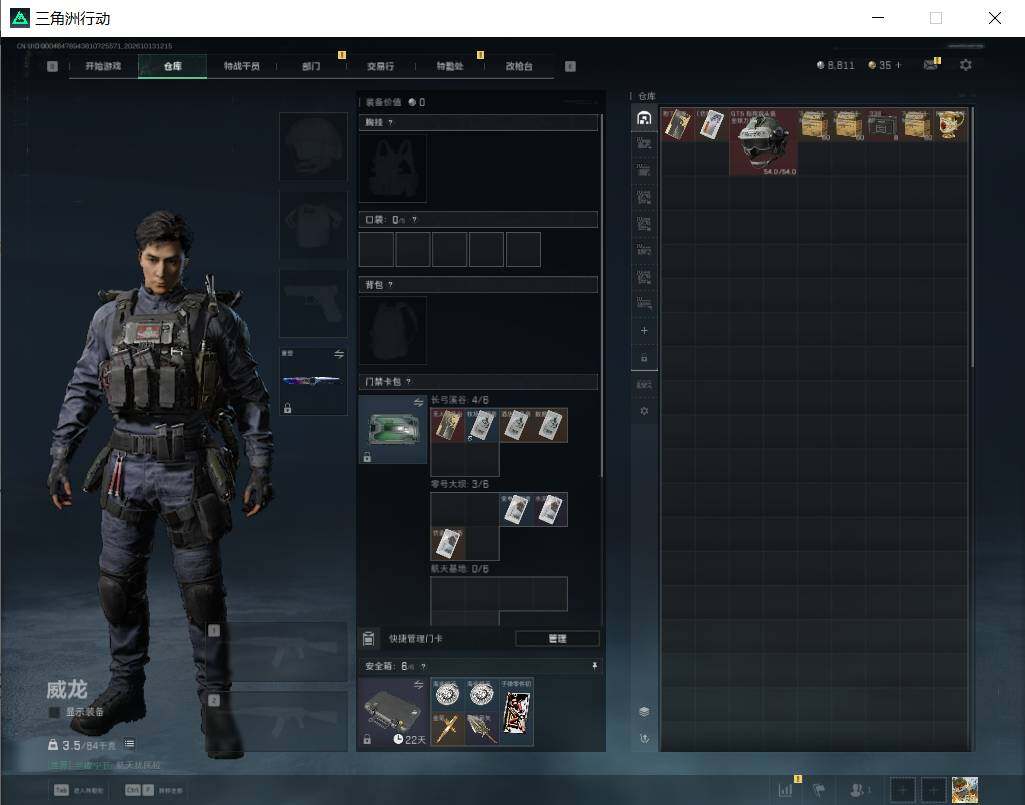Swap the 安全箱 safe box
The height and width of the screenshot is (805, 1025).
tap(418, 685)
